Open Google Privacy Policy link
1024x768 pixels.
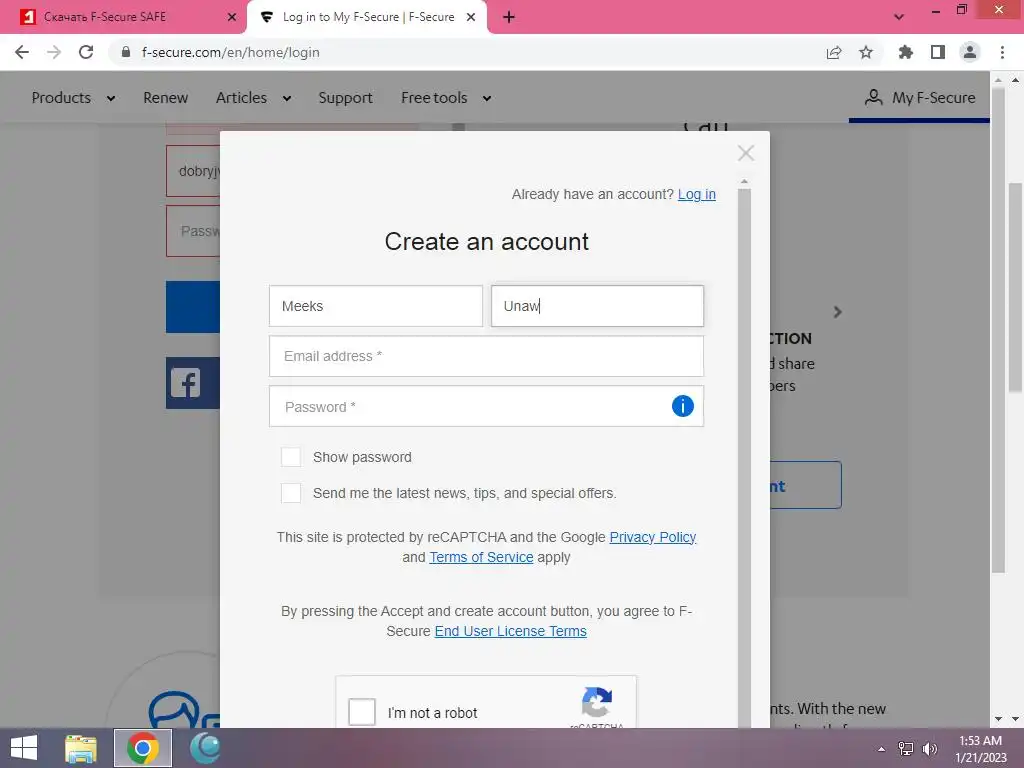652,537
